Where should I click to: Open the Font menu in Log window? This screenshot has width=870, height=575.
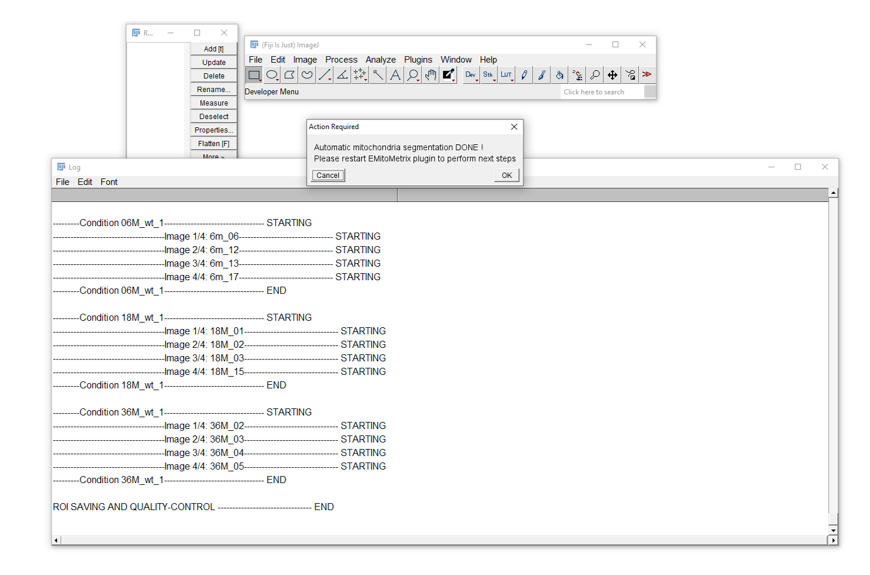pos(109,182)
